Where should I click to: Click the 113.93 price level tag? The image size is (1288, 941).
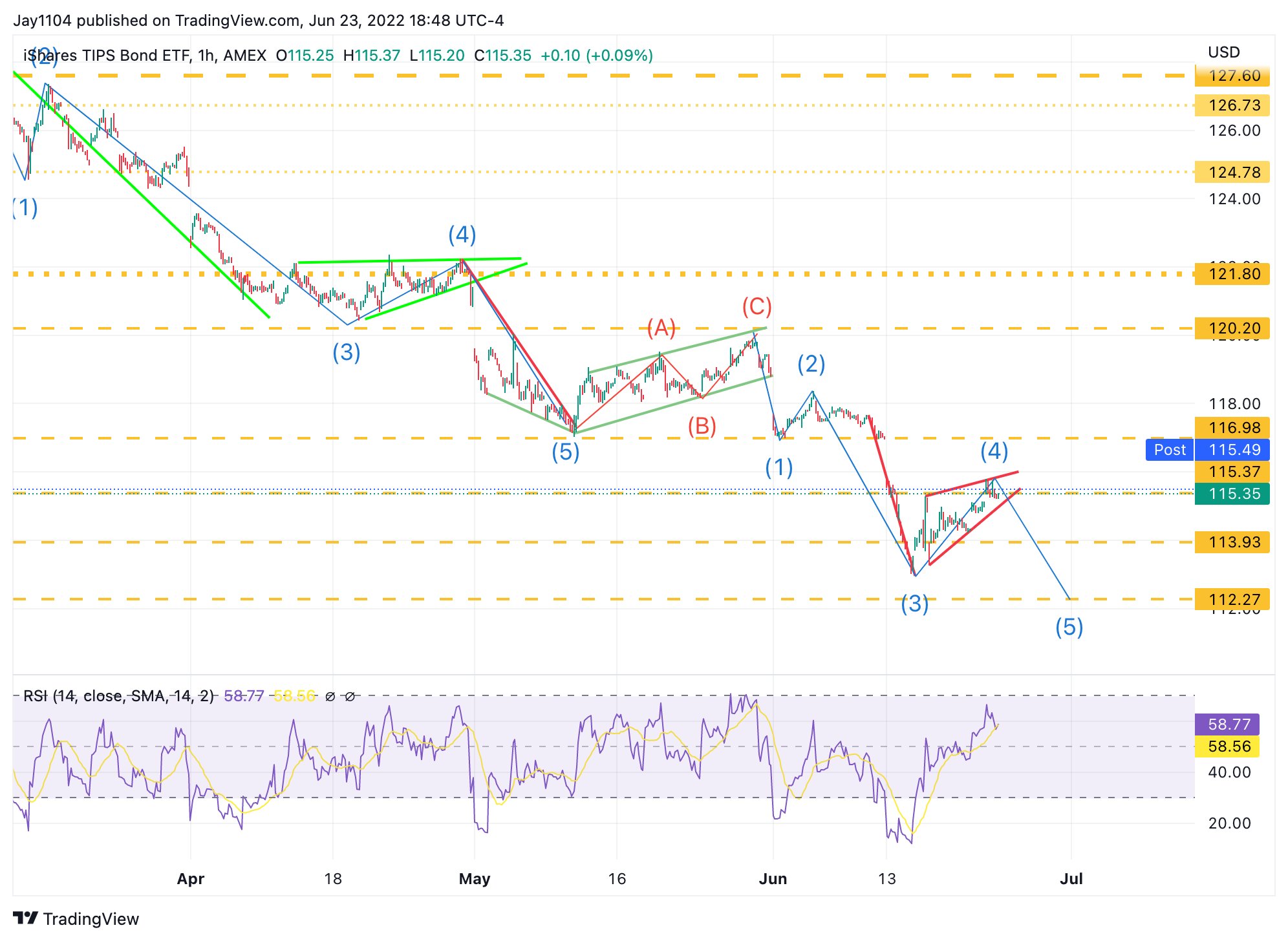(1232, 542)
